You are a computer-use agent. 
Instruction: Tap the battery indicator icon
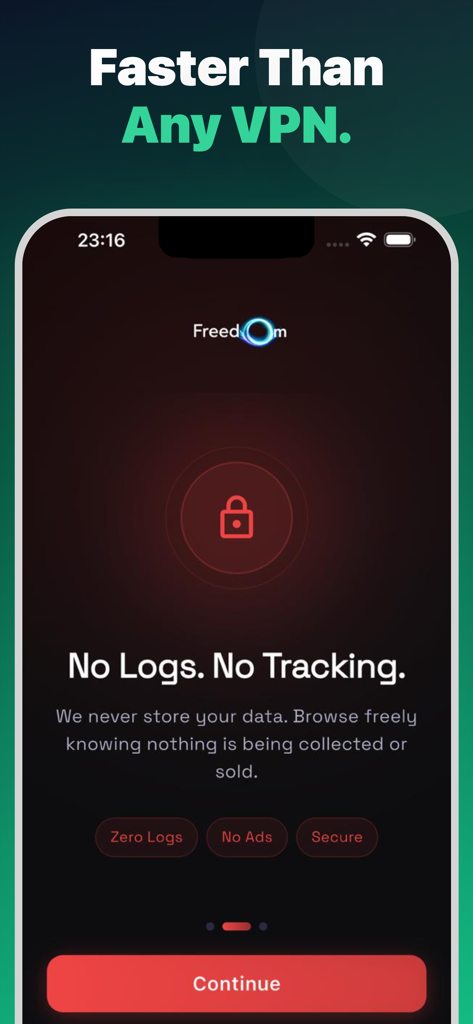point(400,240)
